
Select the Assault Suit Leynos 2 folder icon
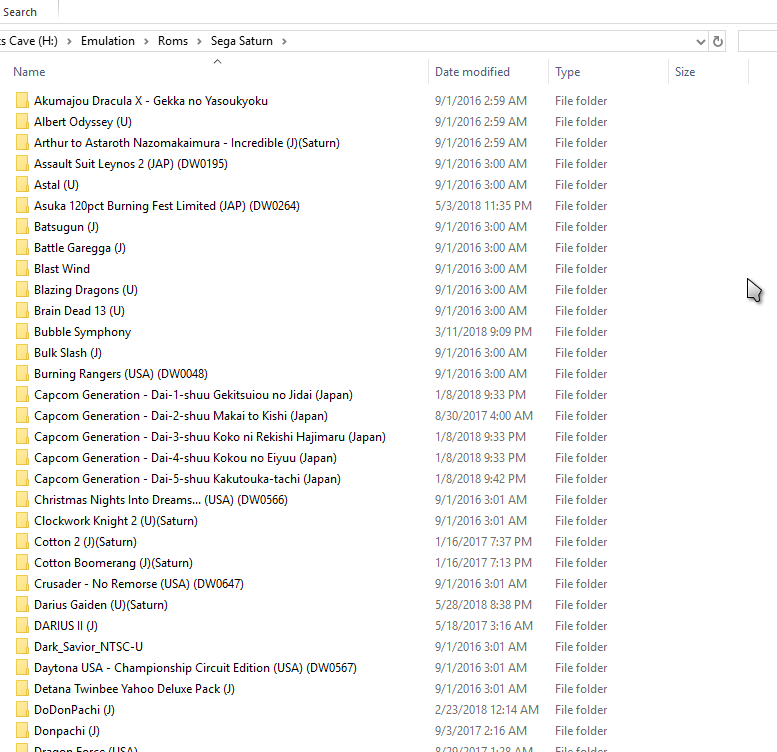(x=22, y=163)
